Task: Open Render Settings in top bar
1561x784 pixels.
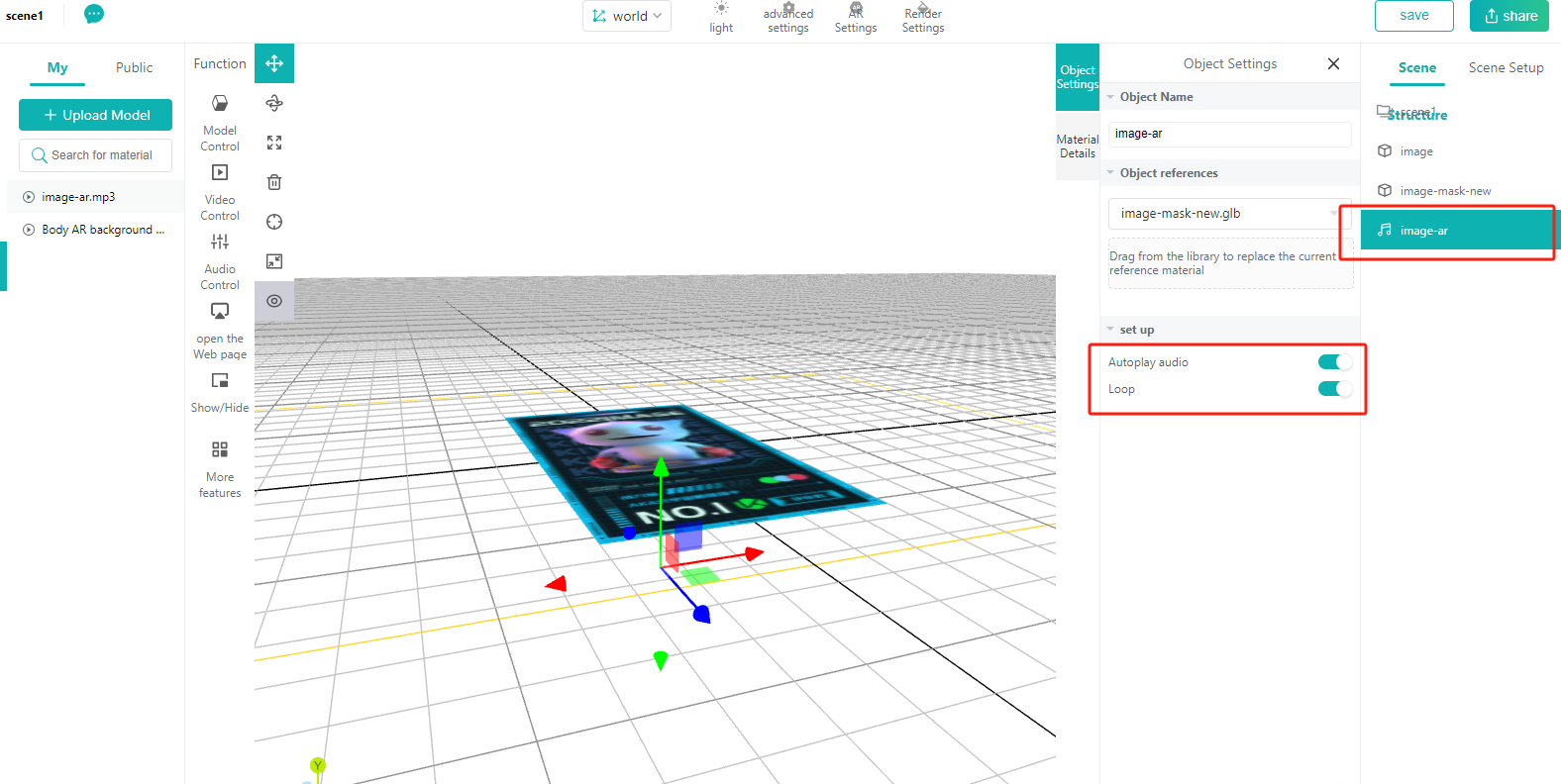Action: tap(923, 18)
